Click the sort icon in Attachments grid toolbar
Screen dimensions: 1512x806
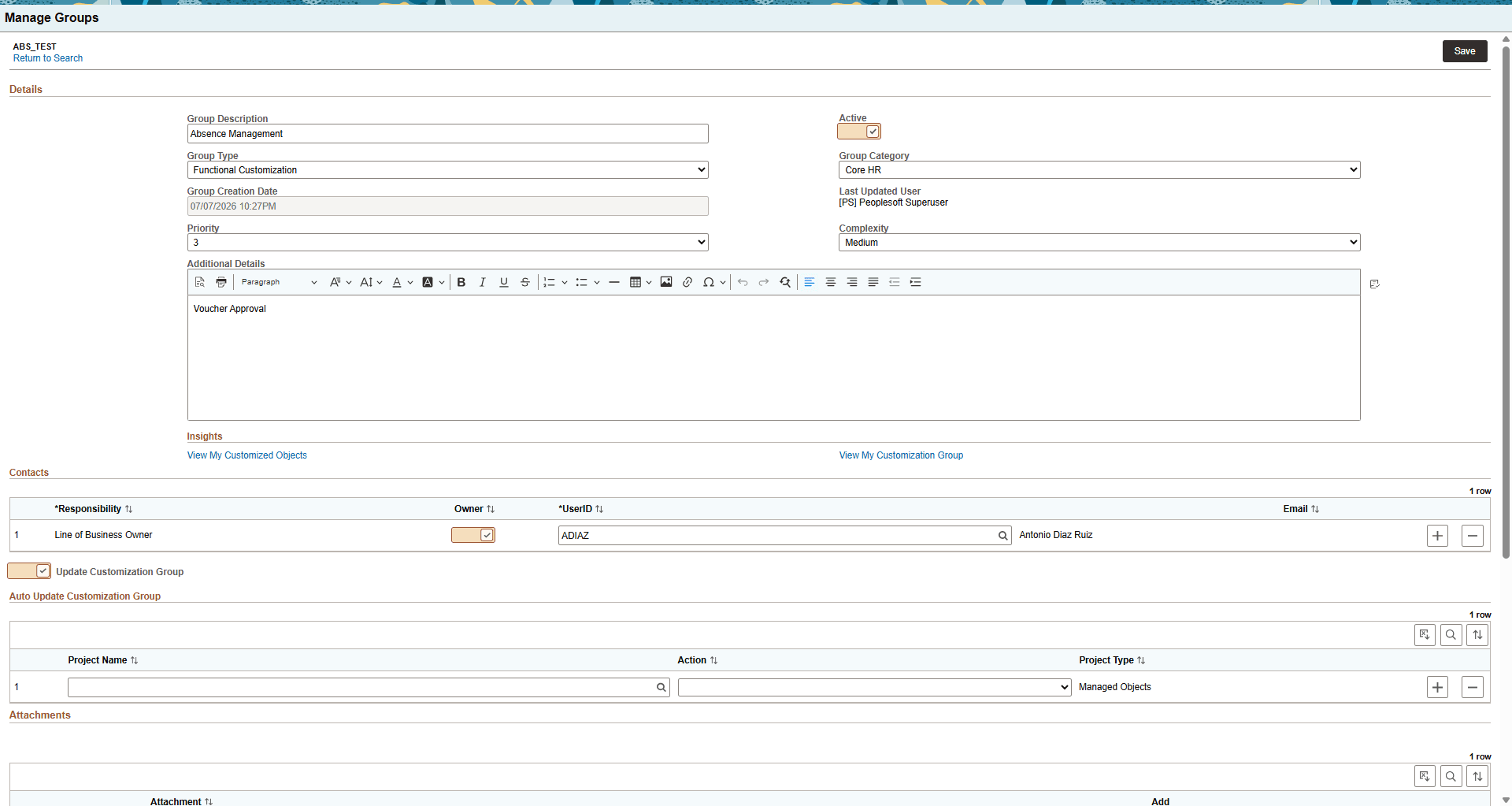pyautogui.click(x=1478, y=777)
